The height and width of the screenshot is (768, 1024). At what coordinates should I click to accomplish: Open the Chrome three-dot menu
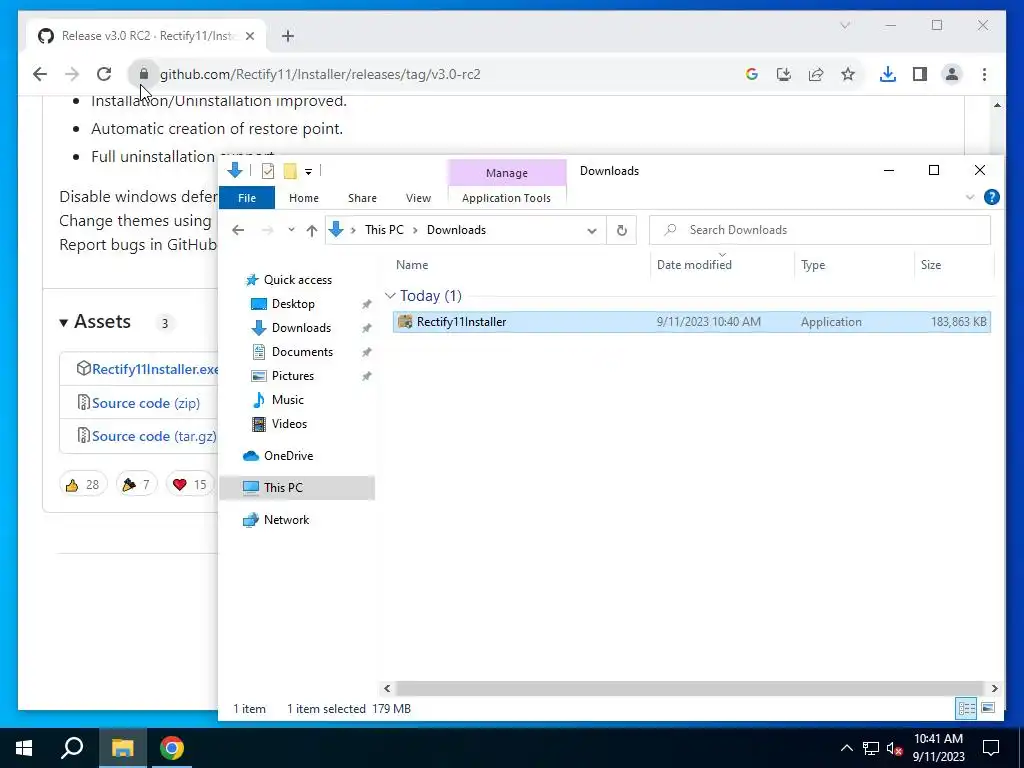984,74
